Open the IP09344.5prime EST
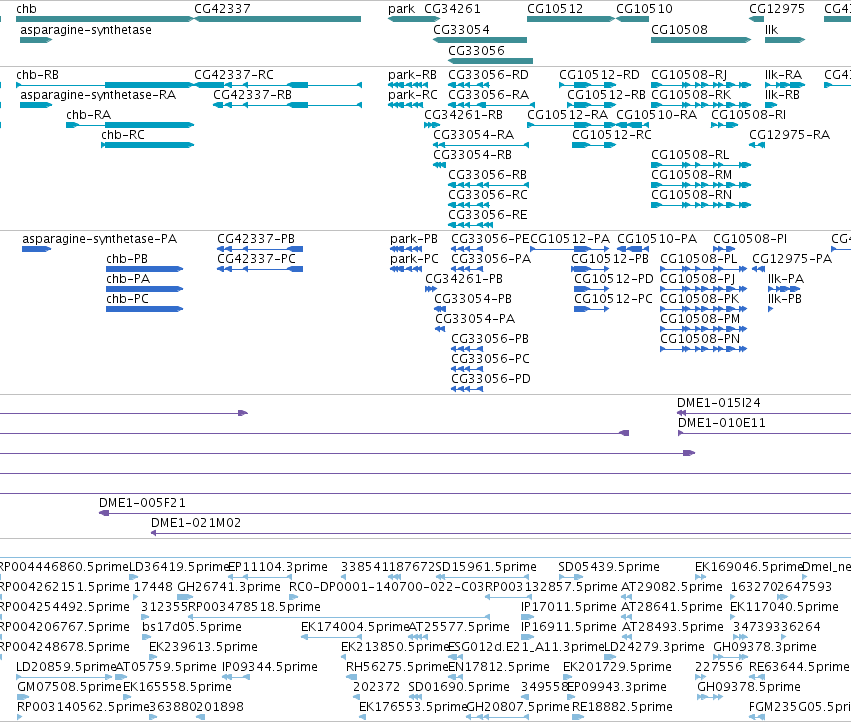This screenshot has width=851, height=722. pos(236,677)
